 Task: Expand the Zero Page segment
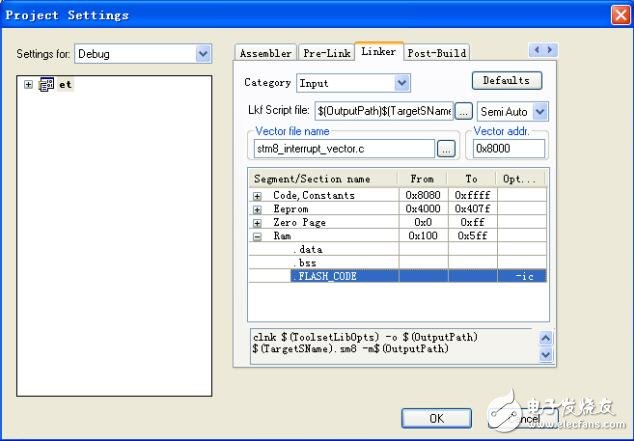[x=257, y=222]
